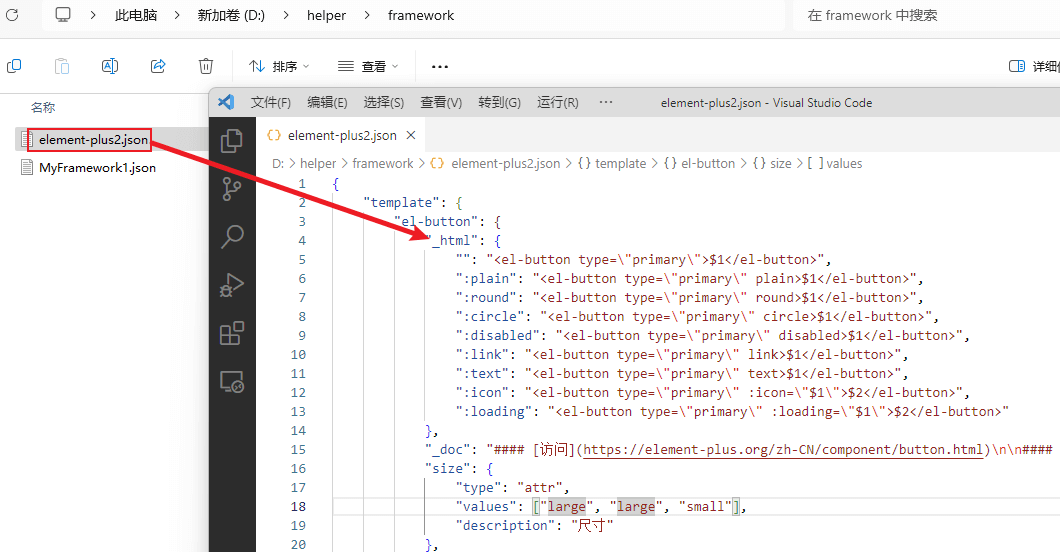Open the Search view in the activity bar
Image resolution: width=1060 pixels, height=552 pixels.
pyautogui.click(x=232, y=236)
